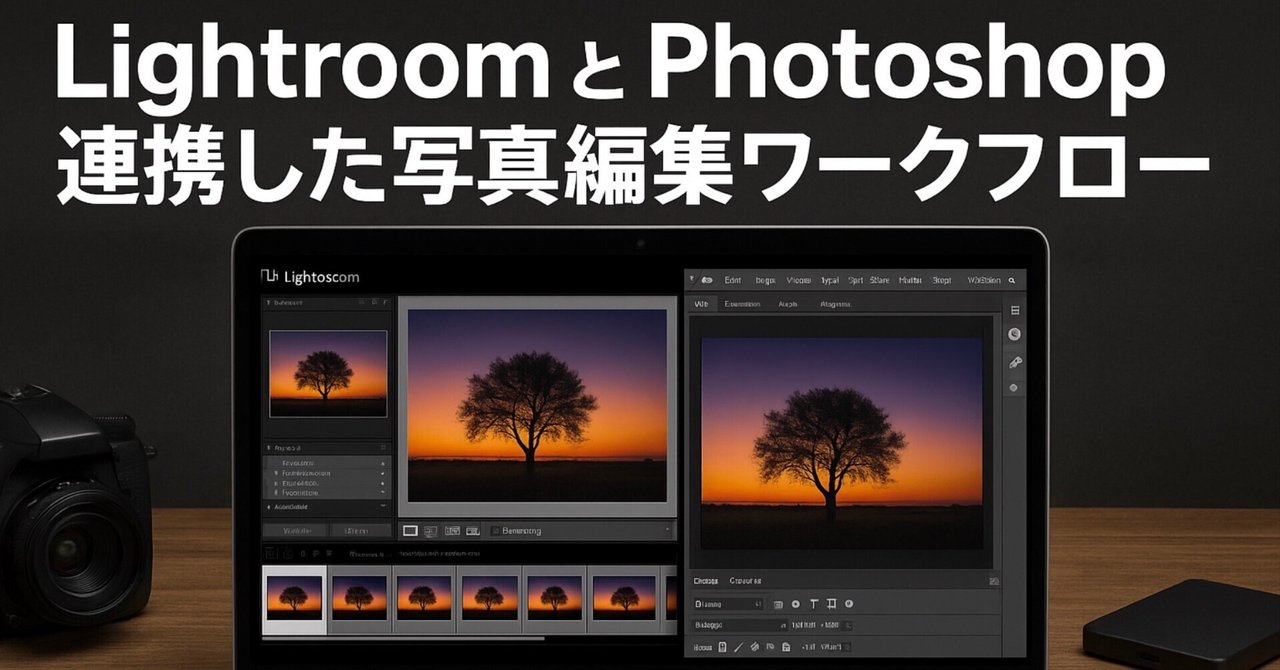Image resolution: width=1280 pixels, height=670 pixels.
Task: Select the line tool icon in the lower options bar
Action: 737,646
